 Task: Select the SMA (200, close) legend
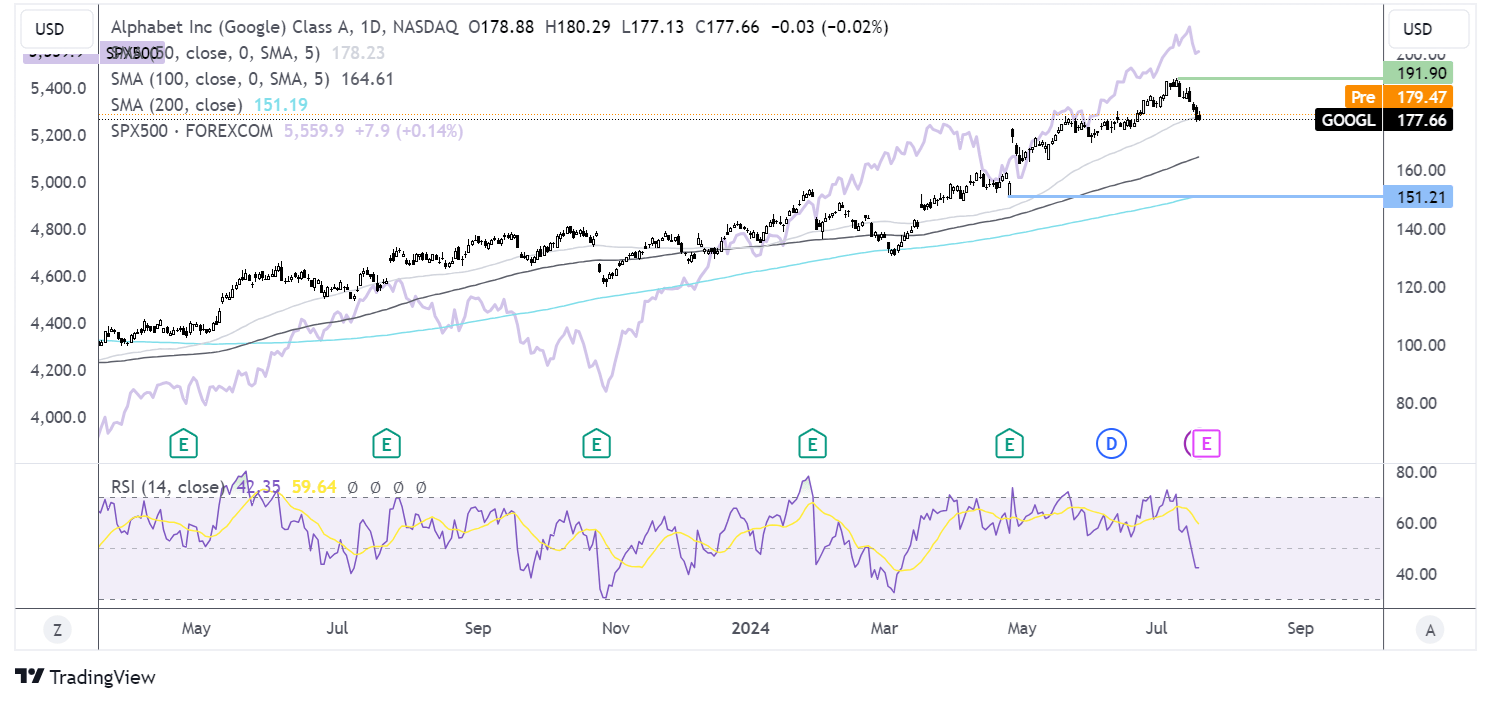(175, 105)
